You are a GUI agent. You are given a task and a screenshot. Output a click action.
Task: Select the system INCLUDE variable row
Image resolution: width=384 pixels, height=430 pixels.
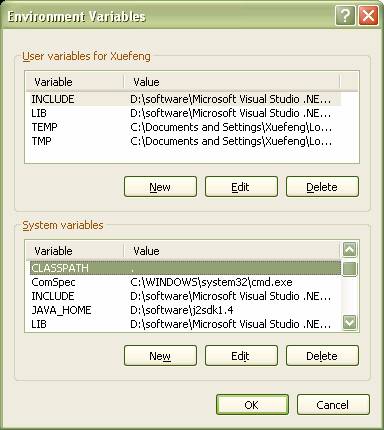coord(185,296)
